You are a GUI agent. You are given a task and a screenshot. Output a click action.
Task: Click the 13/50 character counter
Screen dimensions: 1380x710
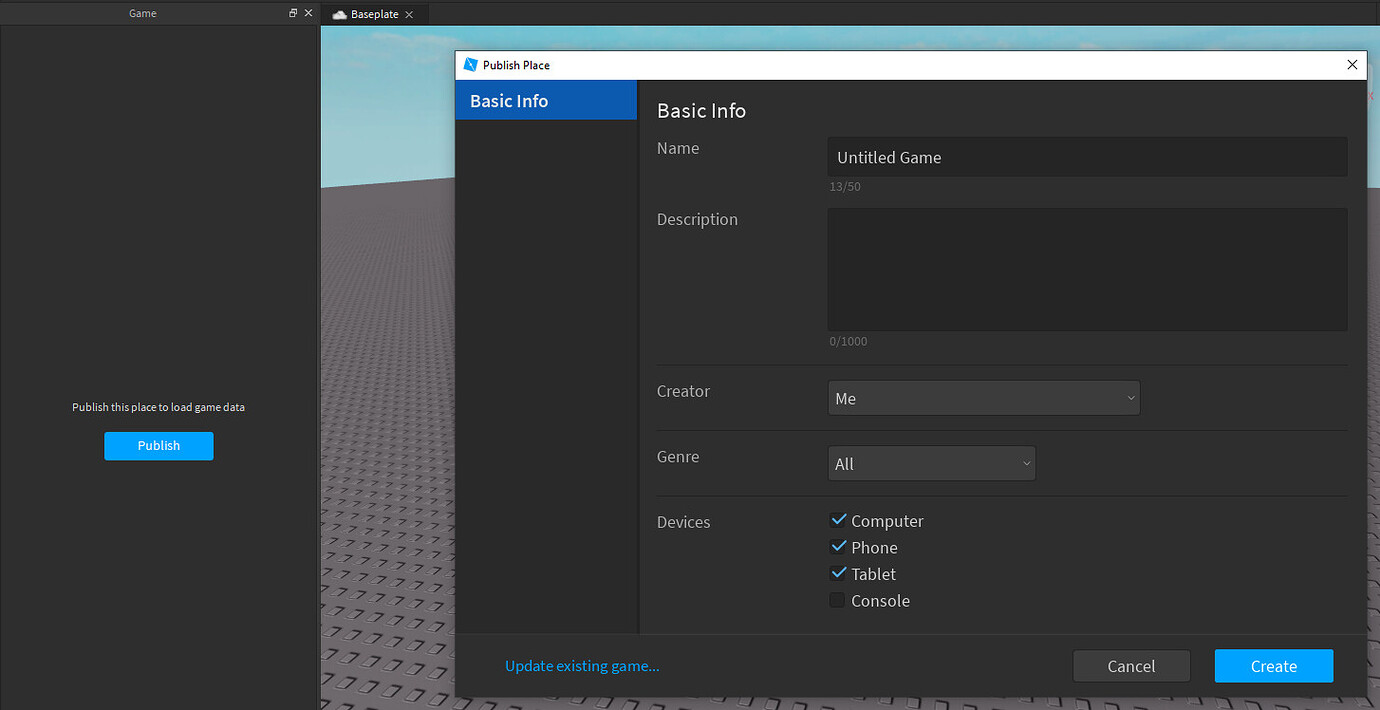tap(845, 187)
